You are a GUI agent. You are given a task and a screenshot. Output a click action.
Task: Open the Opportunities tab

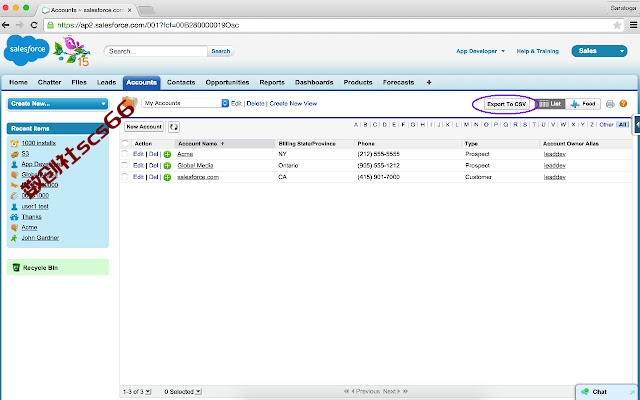tap(227, 82)
